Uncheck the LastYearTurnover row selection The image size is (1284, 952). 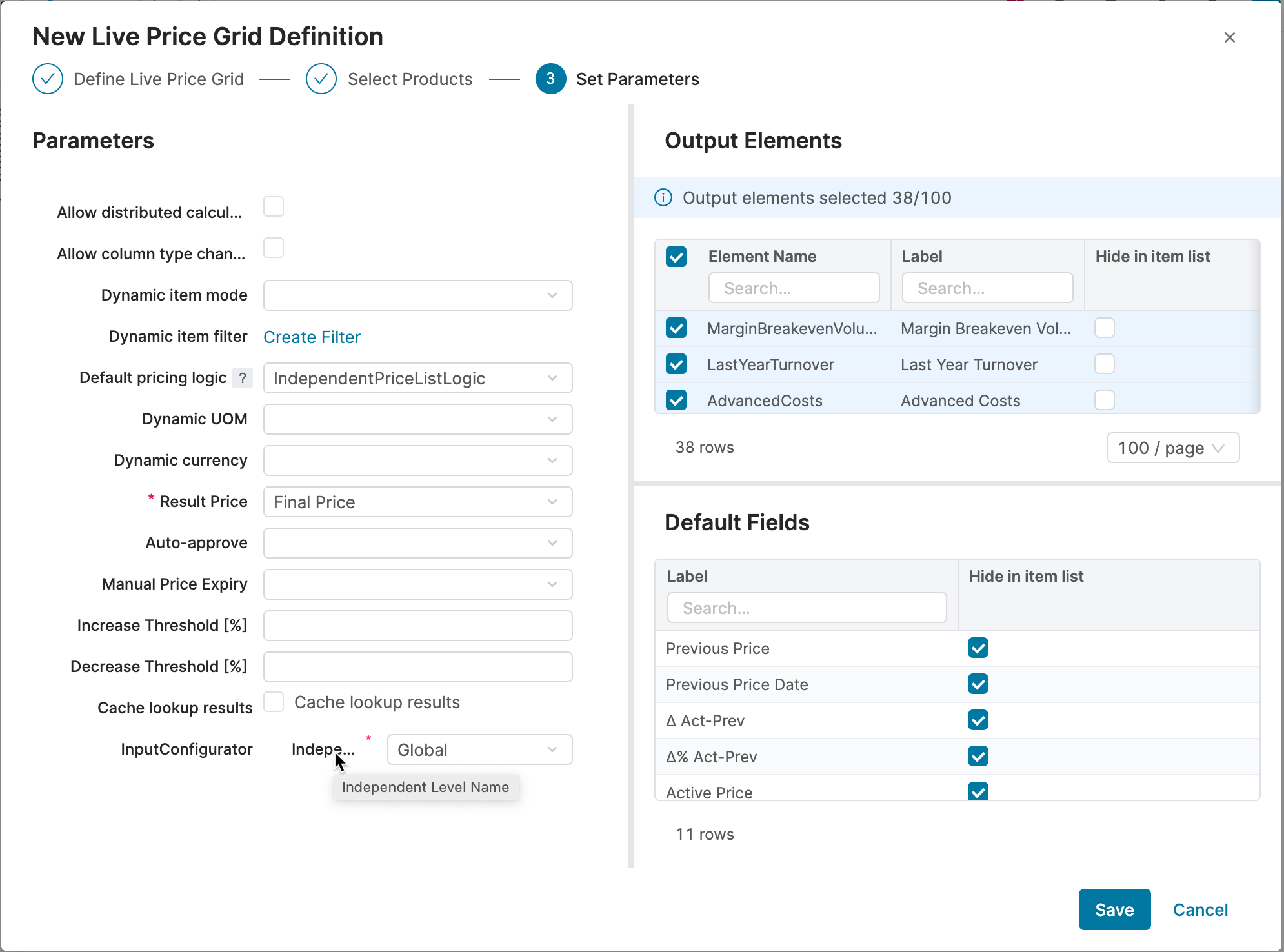point(676,364)
